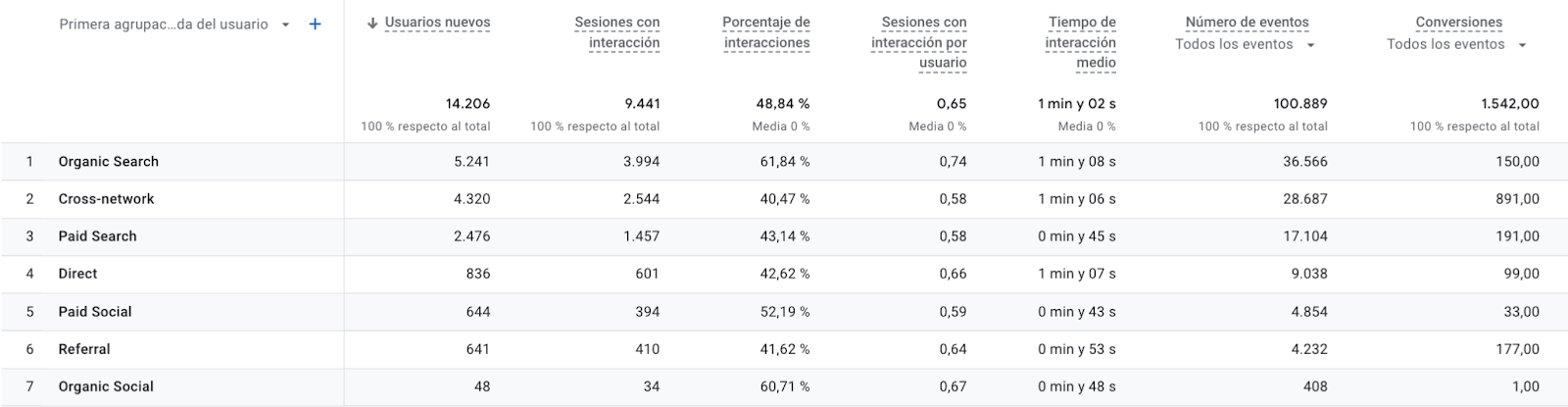Select the Paid Social row
The height and width of the screenshot is (407, 1568).
[x=784, y=312]
